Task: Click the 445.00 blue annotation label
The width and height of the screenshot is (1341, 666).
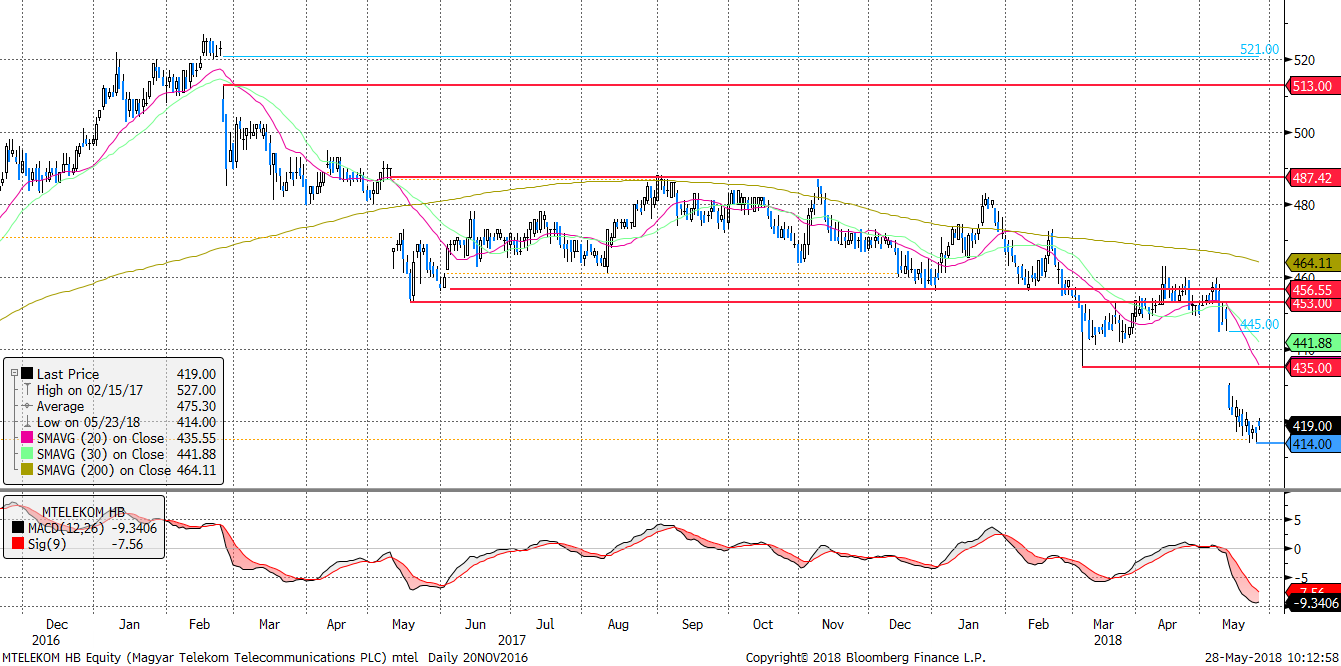Action: pyautogui.click(x=1260, y=324)
